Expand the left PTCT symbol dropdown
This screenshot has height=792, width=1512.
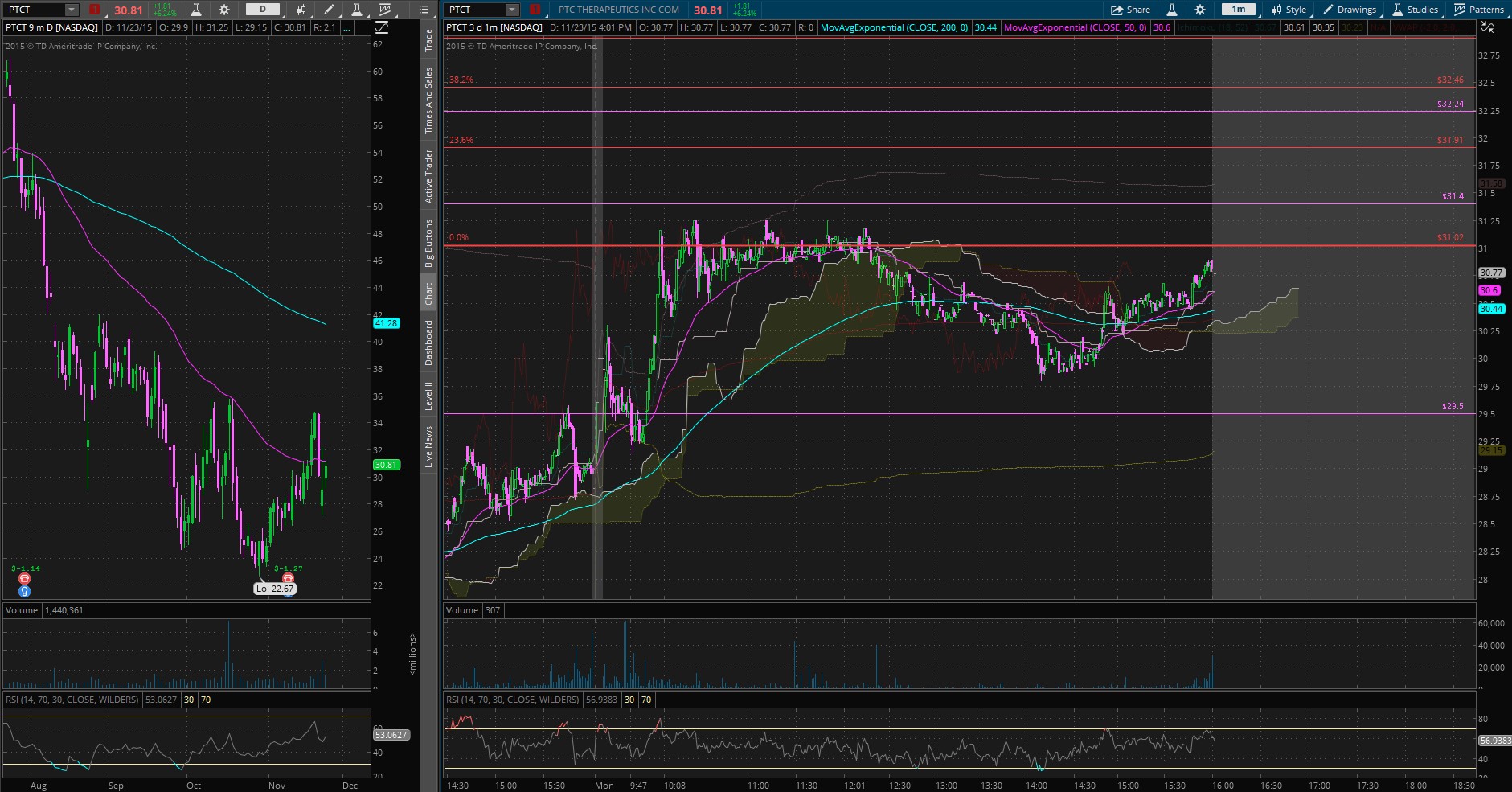72,10
